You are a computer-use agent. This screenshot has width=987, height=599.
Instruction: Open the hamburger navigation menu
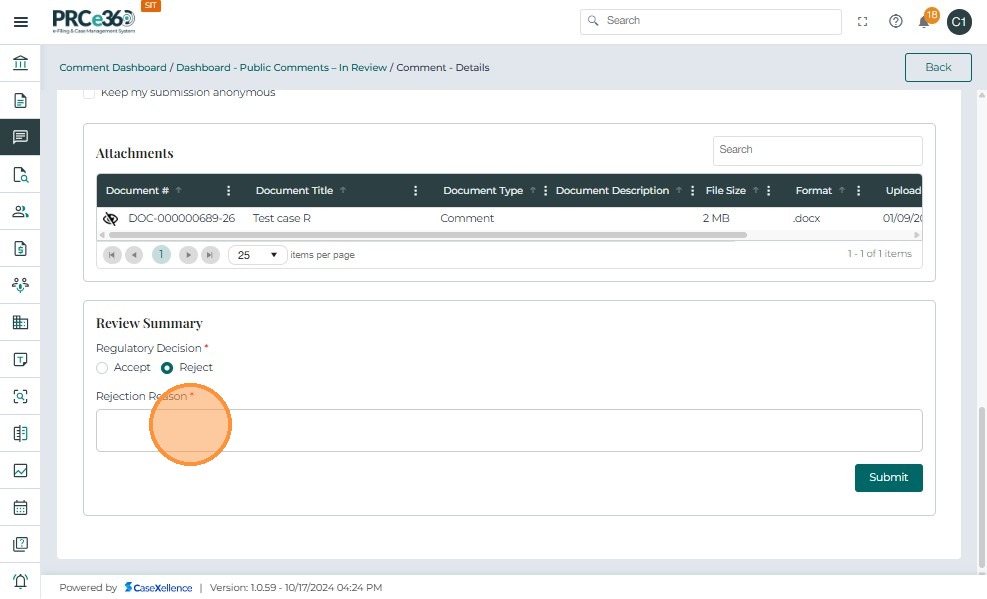pos(20,22)
